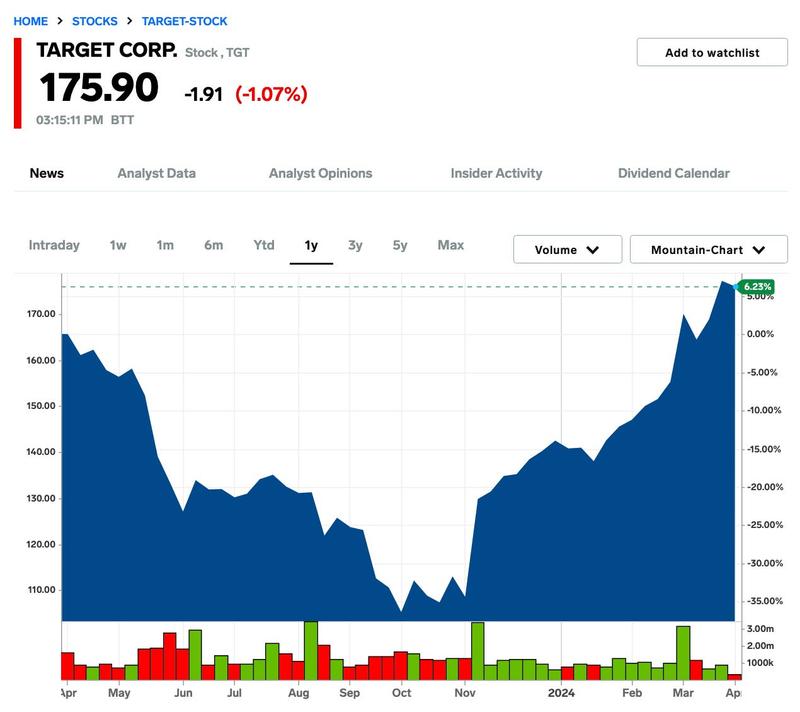800x712 pixels.
Task: Select the Ytd chart range
Action: click(264, 245)
